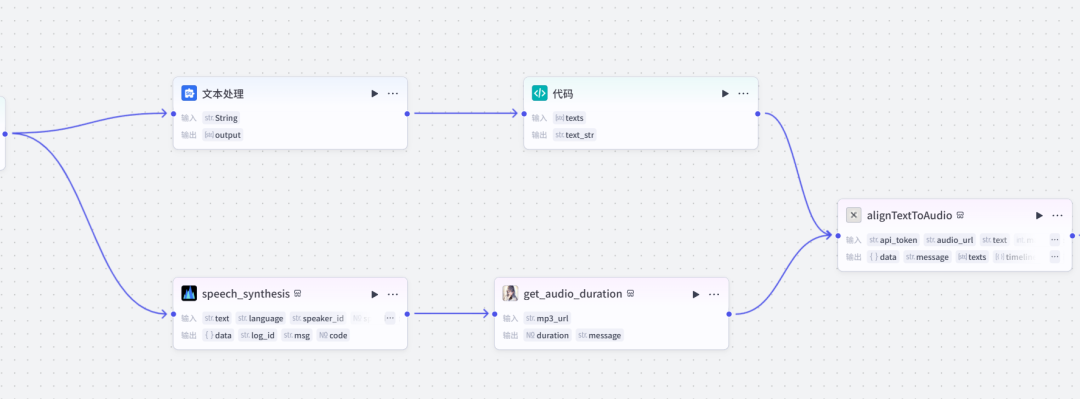Viewport: 1080px width, 399px height.
Task: Select the text_str output tag in 代码
Action: point(574,134)
